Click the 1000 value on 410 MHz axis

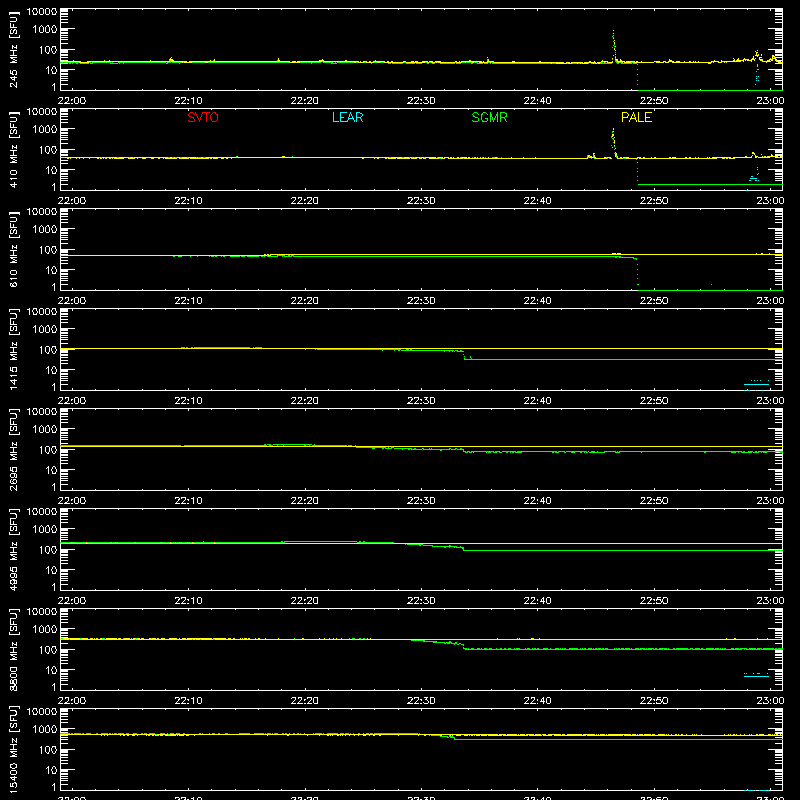[x=45, y=130]
